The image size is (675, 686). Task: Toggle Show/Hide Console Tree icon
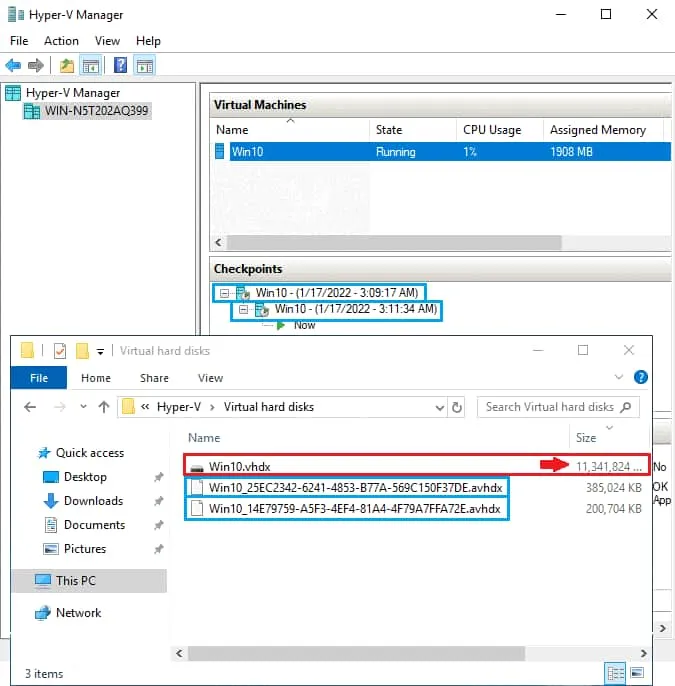coord(91,66)
